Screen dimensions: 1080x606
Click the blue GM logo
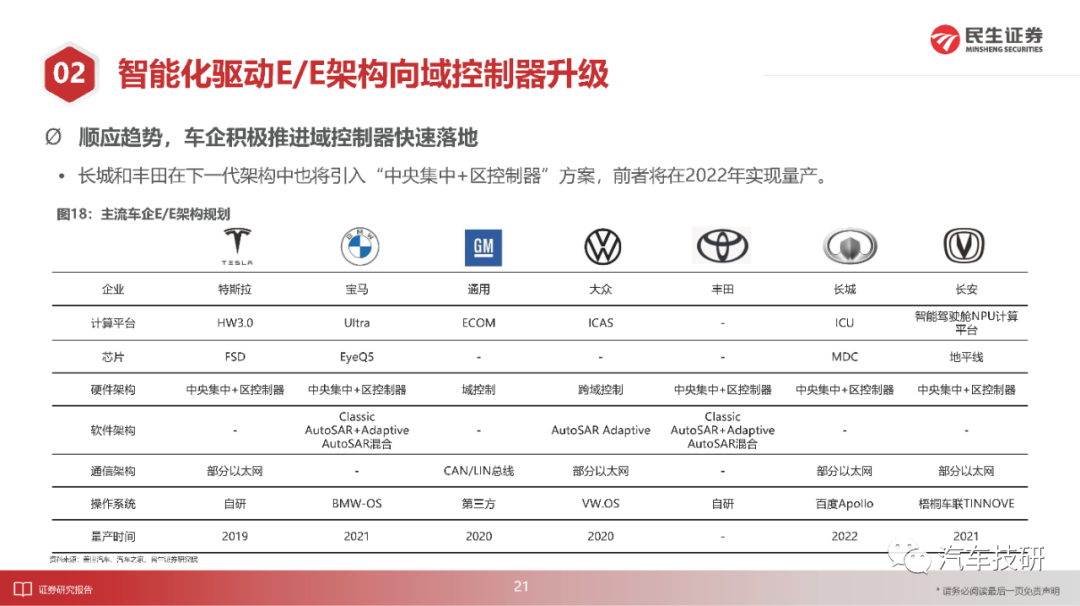(483, 247)
